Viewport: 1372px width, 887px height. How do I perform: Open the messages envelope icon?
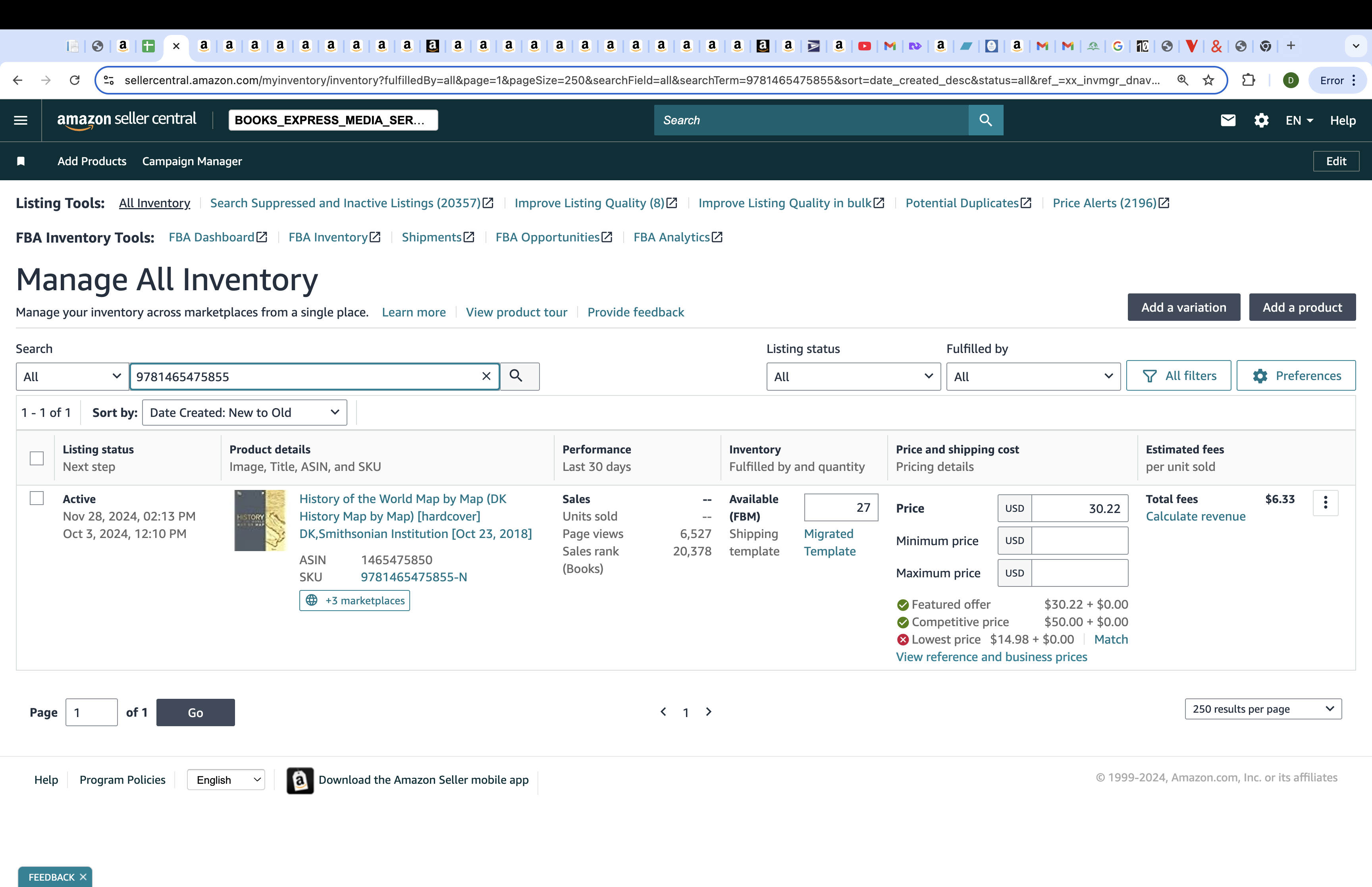(1228, 120)
